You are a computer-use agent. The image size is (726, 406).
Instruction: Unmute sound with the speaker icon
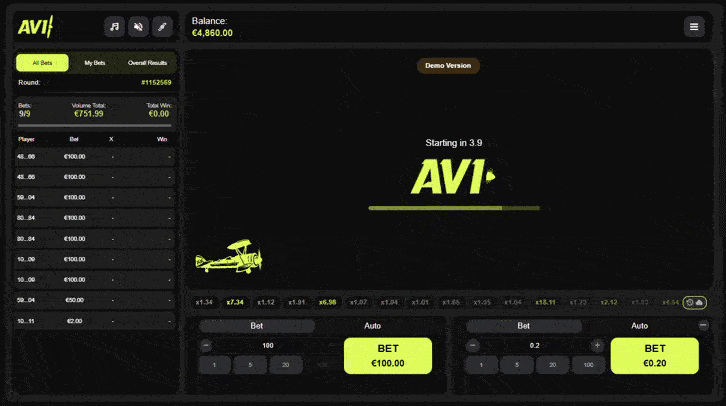(138, 27)
